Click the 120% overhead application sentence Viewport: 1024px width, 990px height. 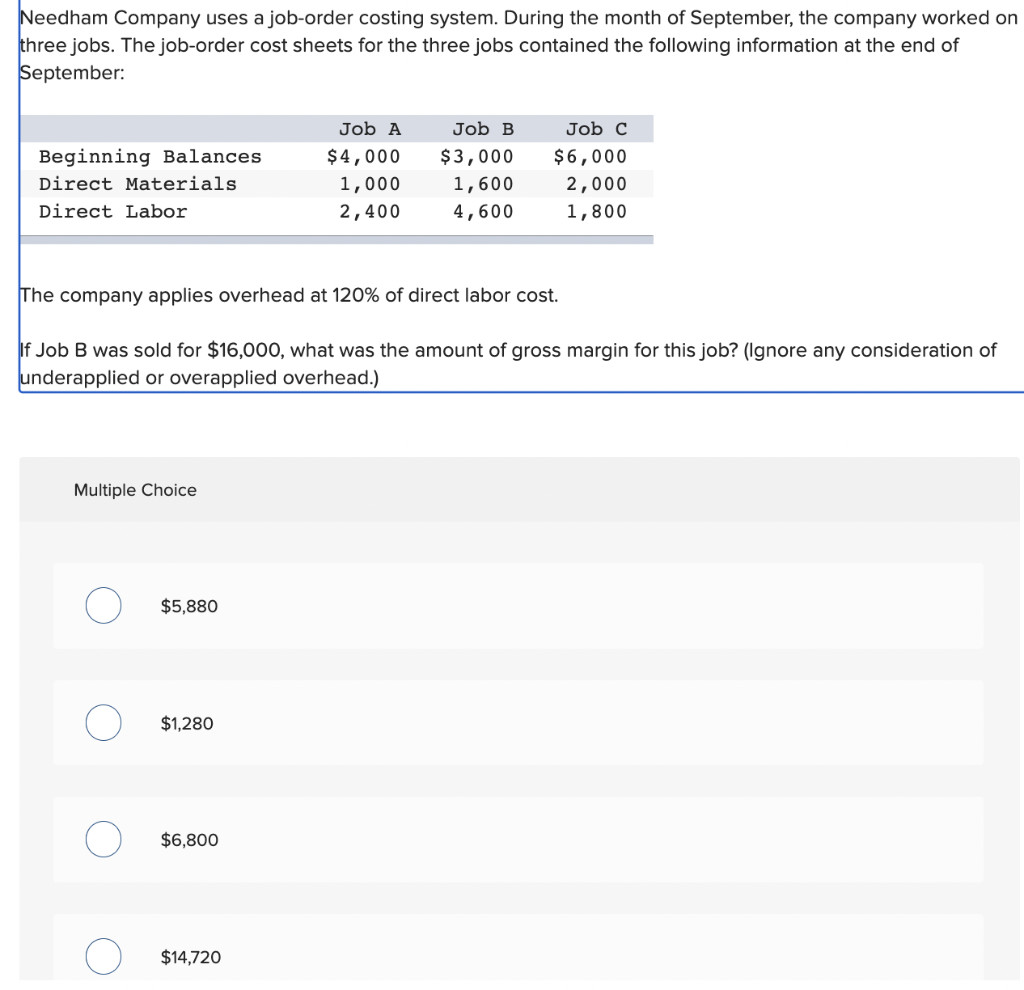(289, 296)
